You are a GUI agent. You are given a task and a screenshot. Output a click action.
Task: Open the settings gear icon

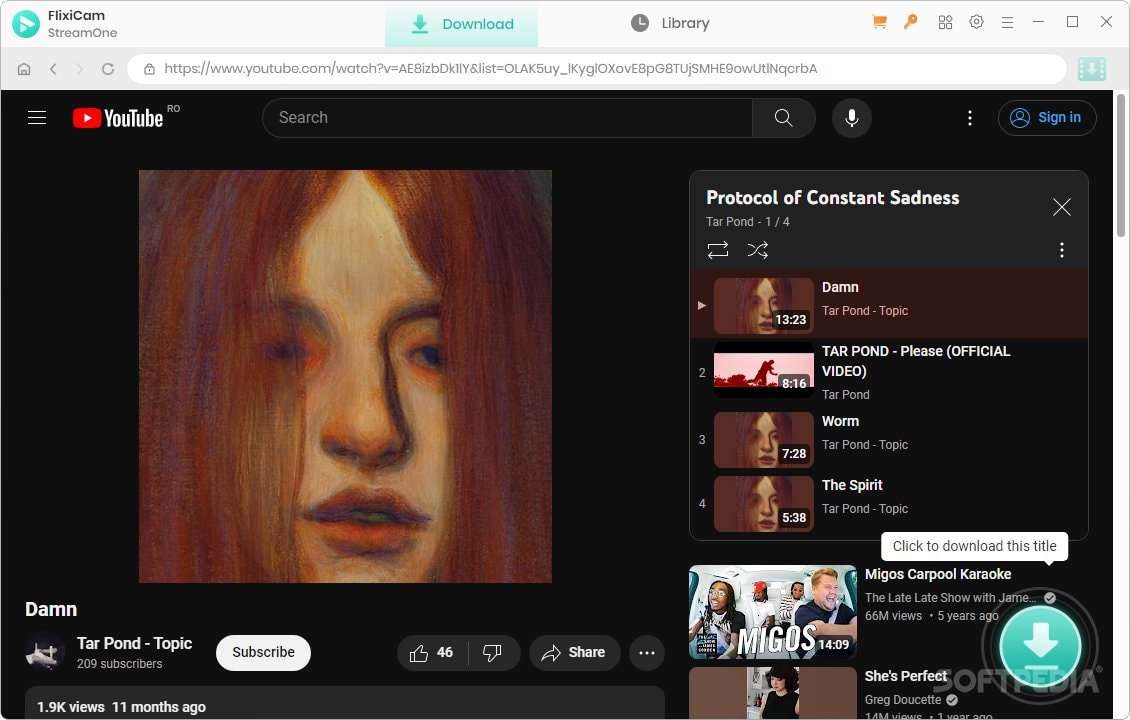point(976,22)
